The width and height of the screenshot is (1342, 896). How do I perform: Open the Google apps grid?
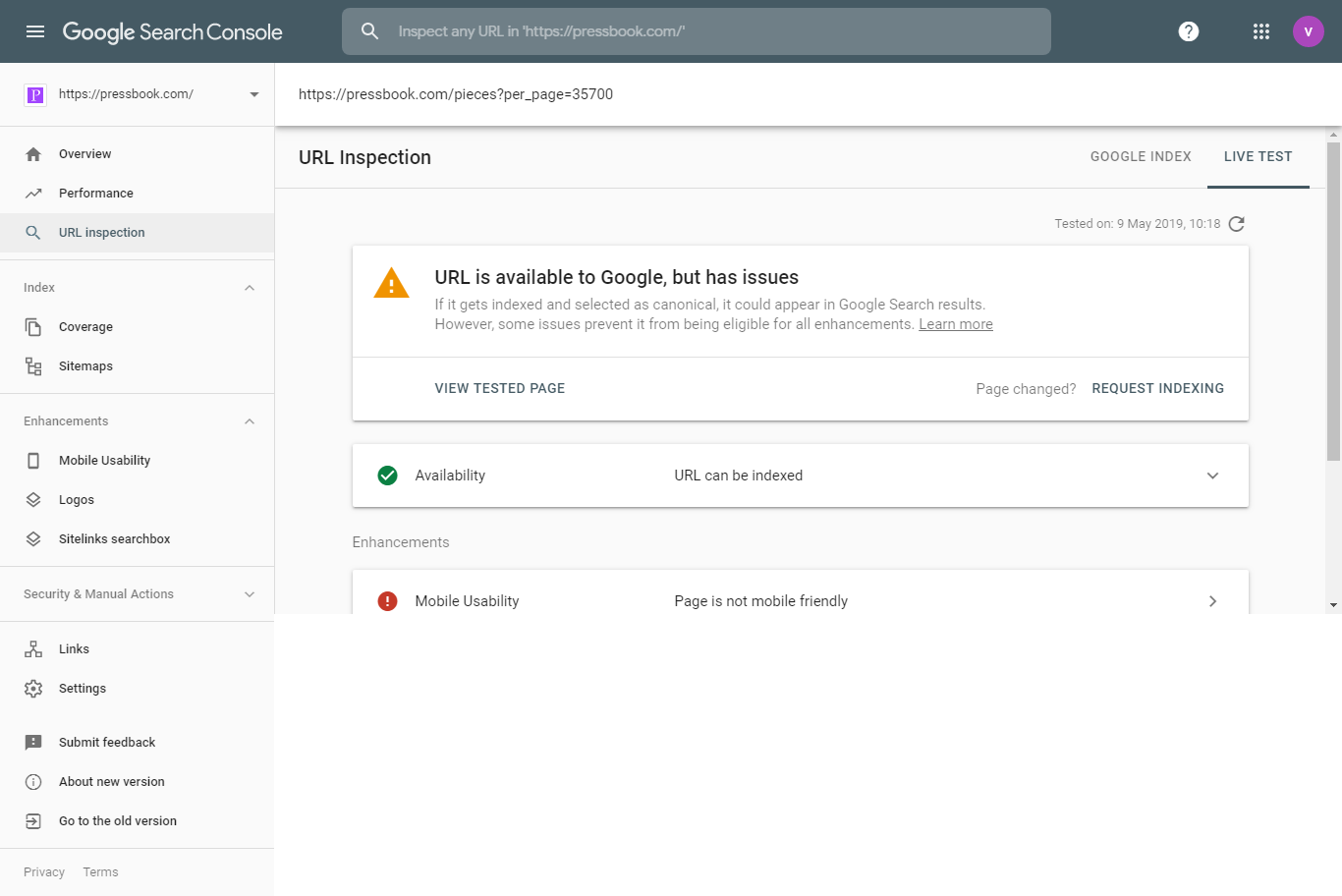click(x=1261, y=31)
